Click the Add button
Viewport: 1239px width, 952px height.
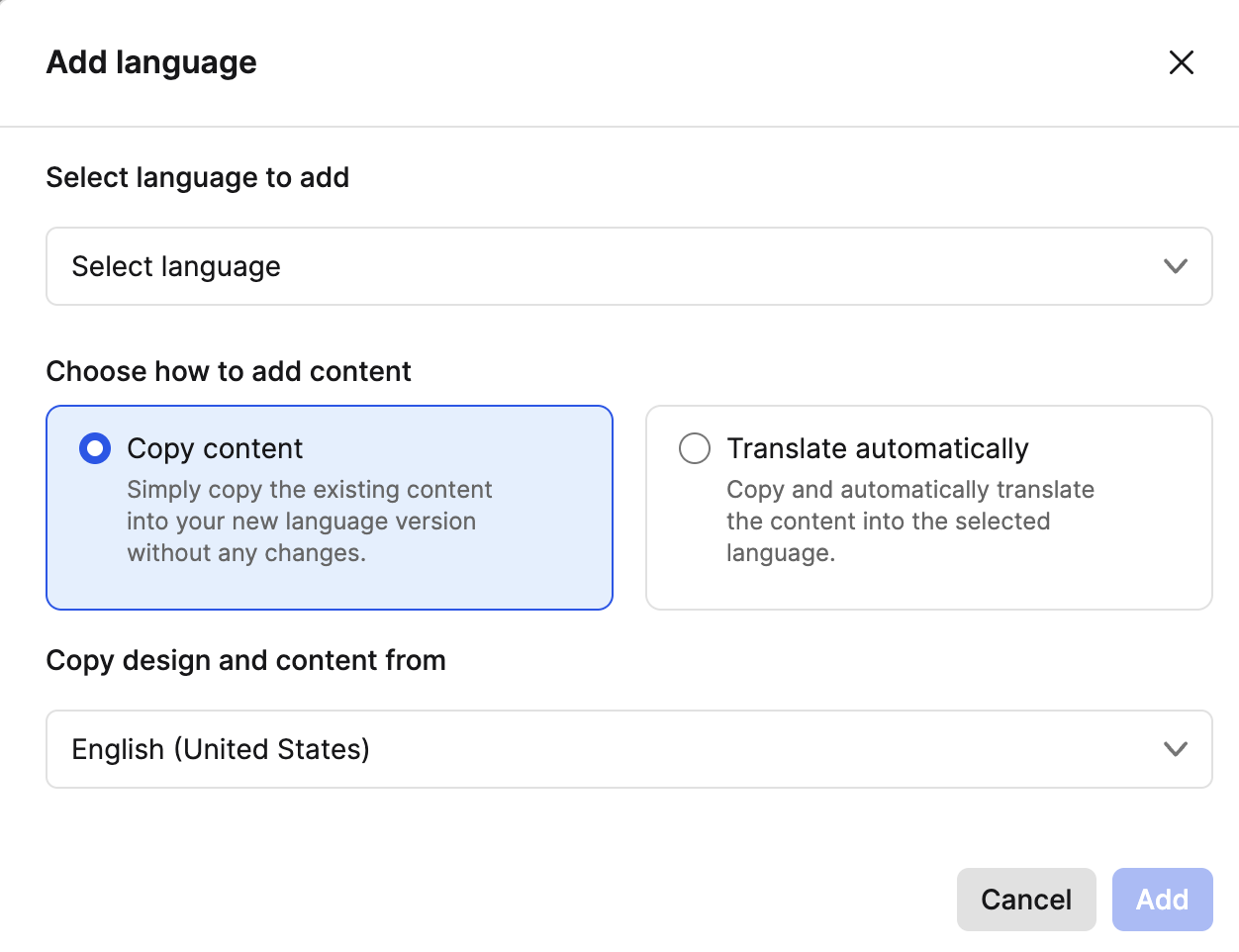[x=1162, y=900]
